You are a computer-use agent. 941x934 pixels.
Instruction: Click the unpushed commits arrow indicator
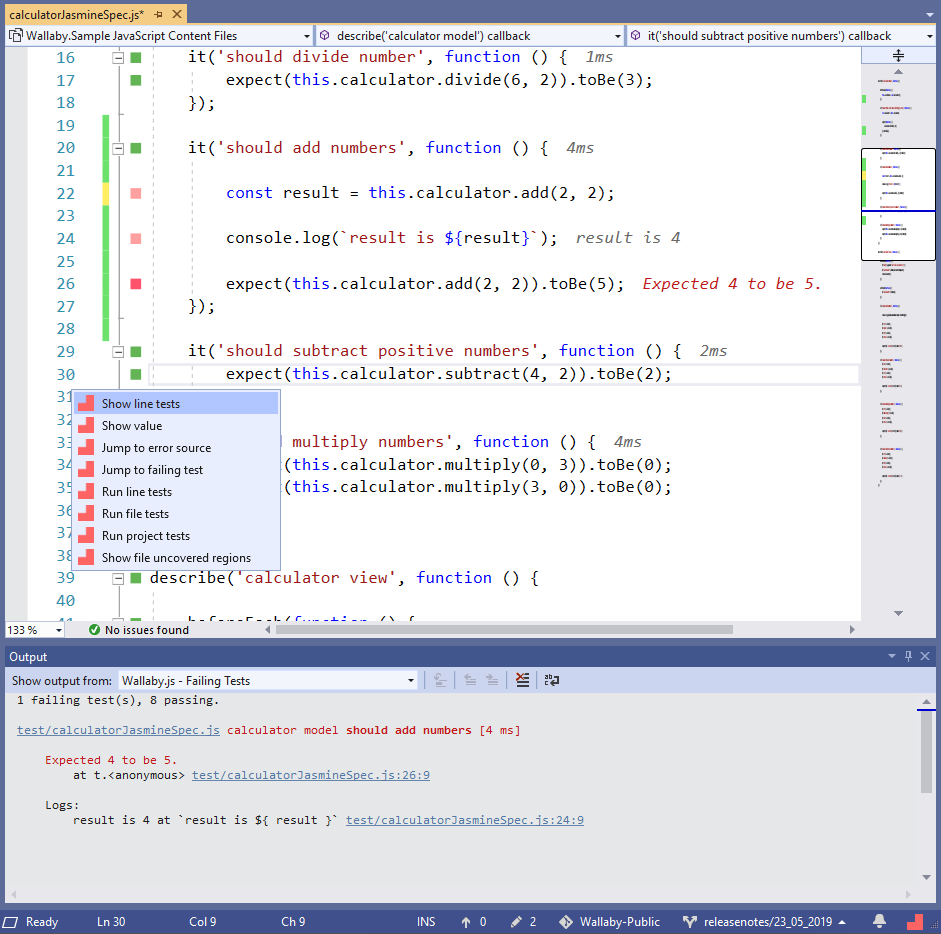pos(474,922)
